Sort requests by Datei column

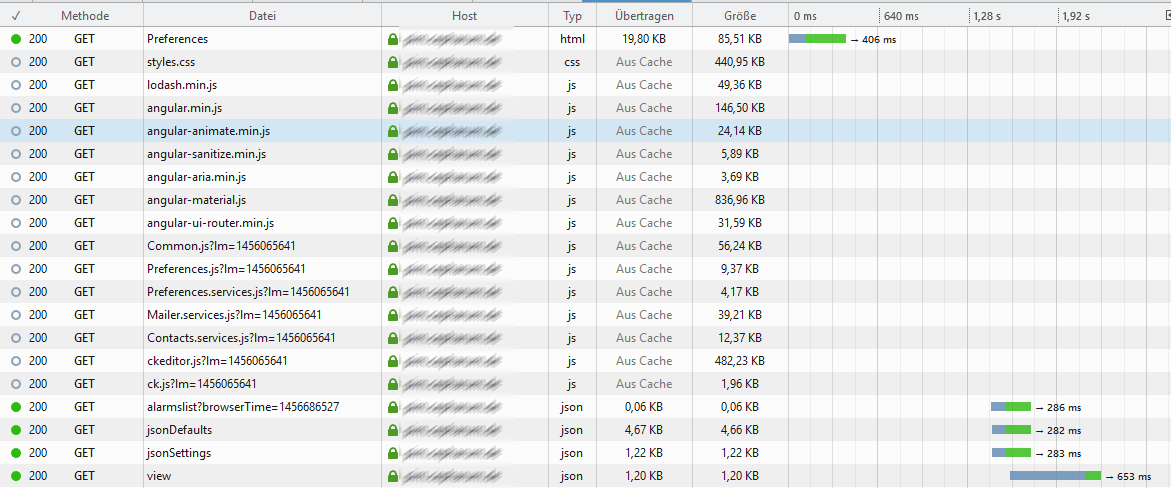[x=262, y=16]
